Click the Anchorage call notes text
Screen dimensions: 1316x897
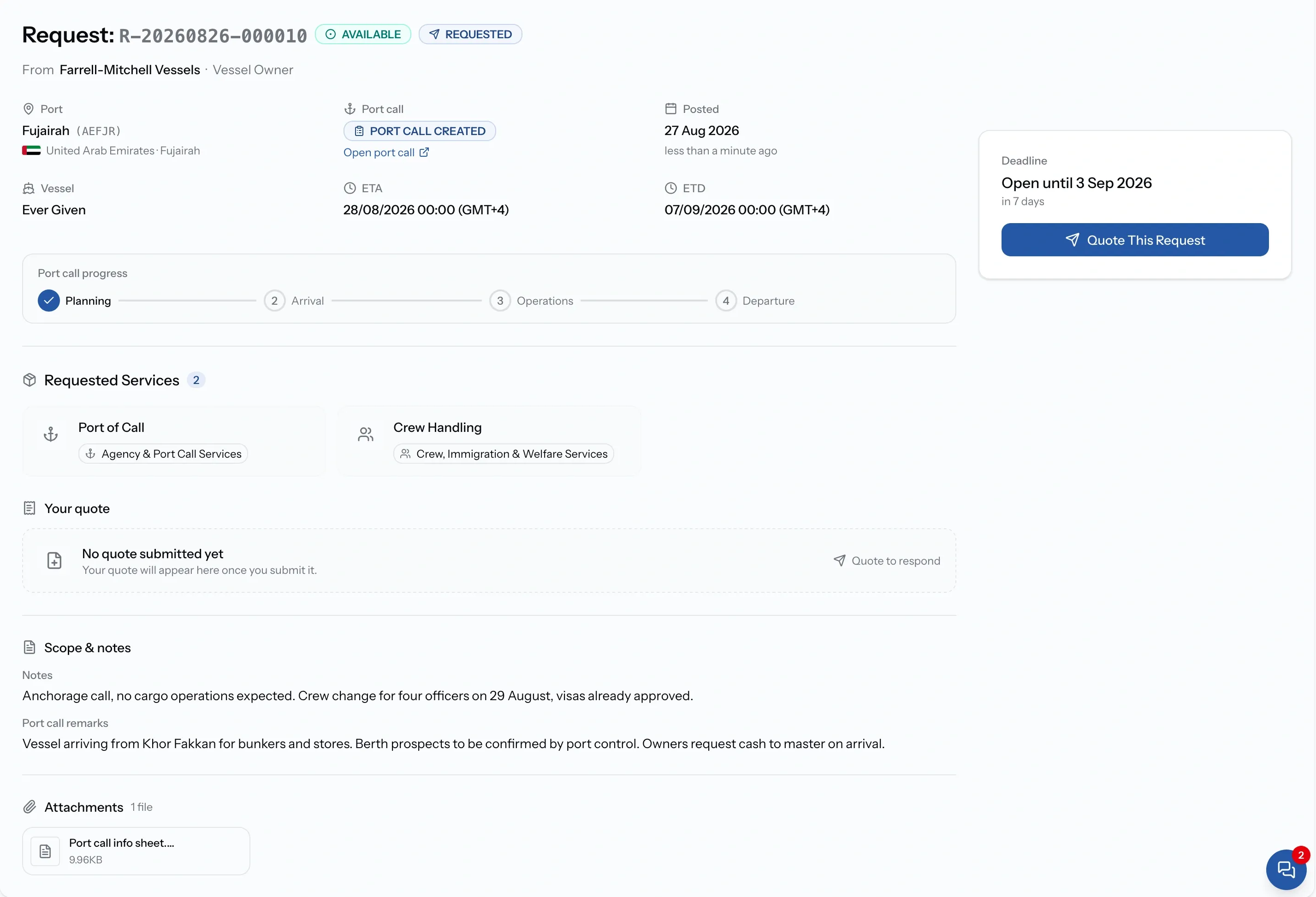[357, 696]
